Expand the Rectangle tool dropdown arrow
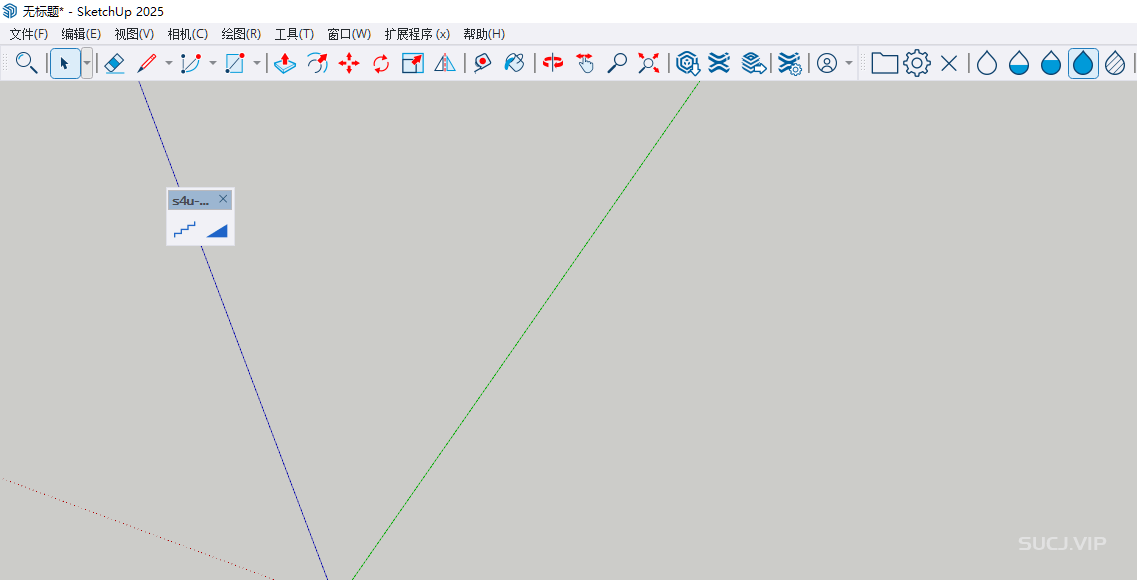The image size is (1137, 580). click(x=257, y=63)
